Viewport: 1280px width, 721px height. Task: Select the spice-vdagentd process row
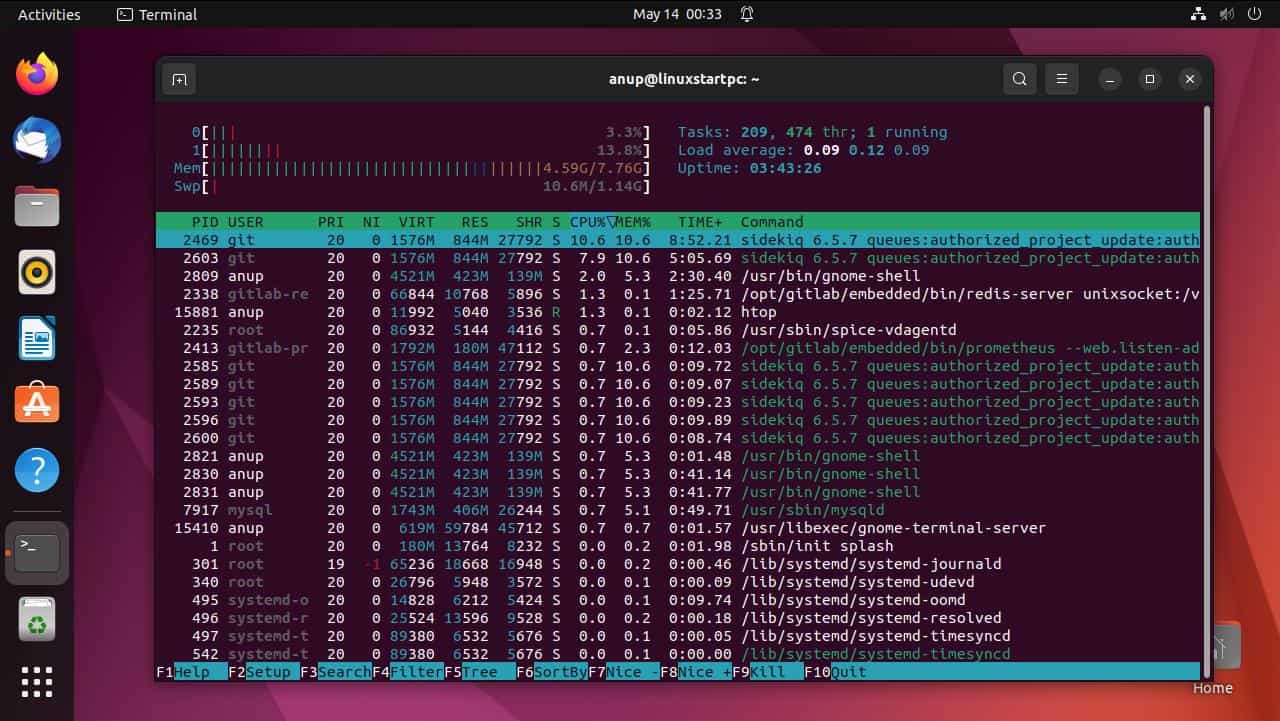(678, 330)
